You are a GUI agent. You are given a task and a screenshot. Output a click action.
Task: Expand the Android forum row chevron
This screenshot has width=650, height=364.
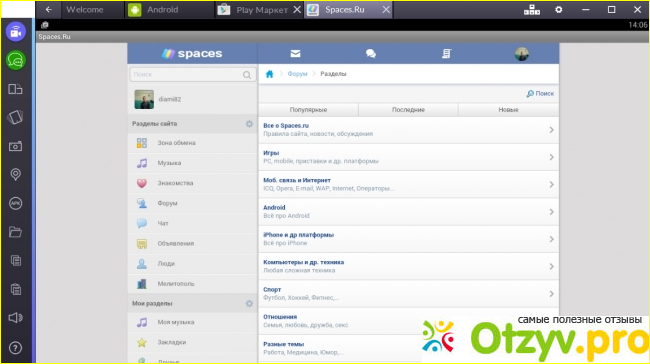point(551,212)
